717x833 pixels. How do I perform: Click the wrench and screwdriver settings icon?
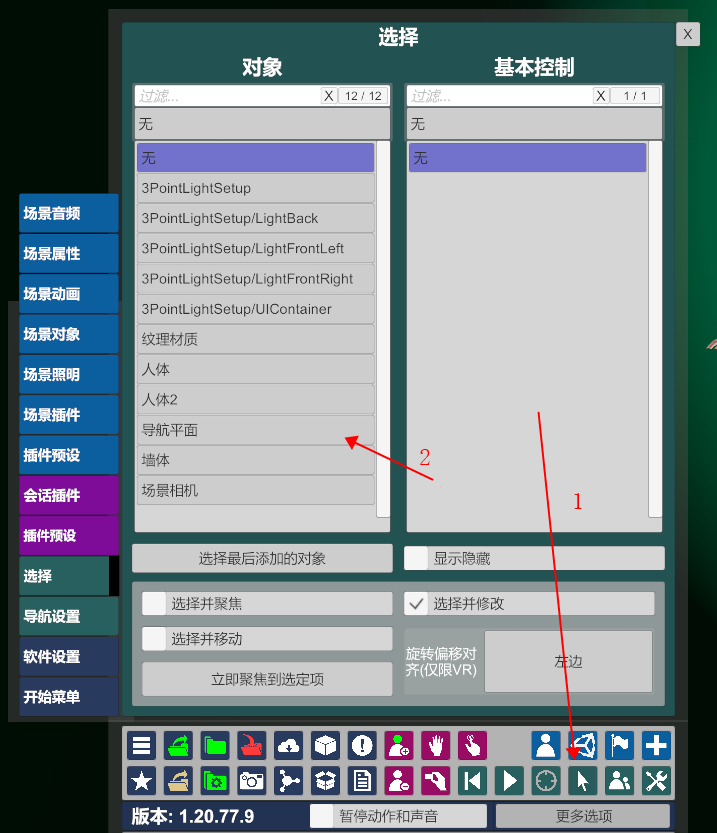point(656,781)
